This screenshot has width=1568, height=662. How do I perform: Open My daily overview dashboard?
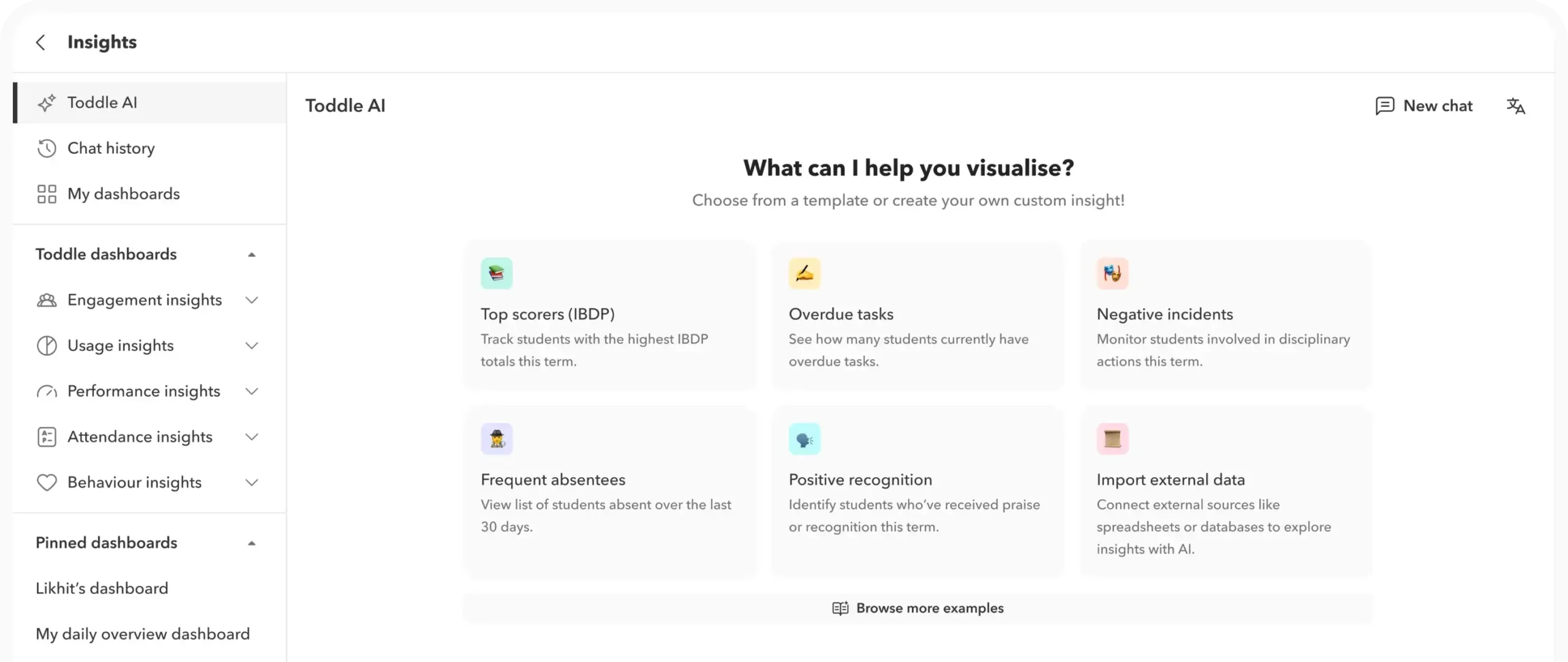(x=143, y=634)
